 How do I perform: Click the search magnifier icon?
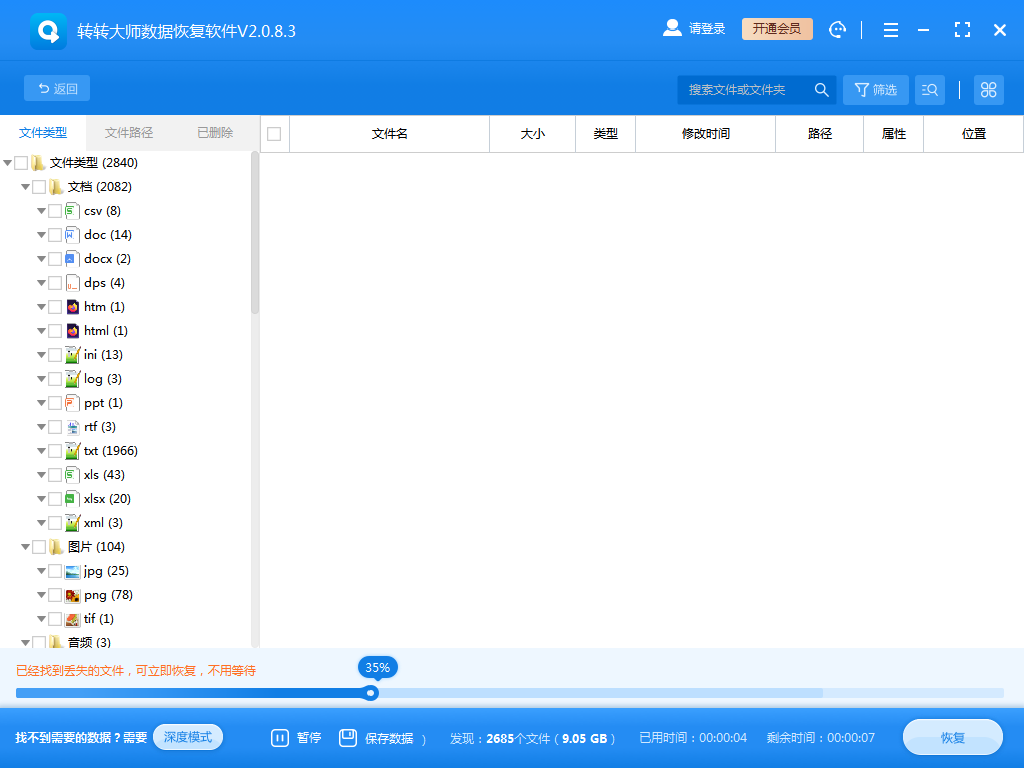(821, 89)
